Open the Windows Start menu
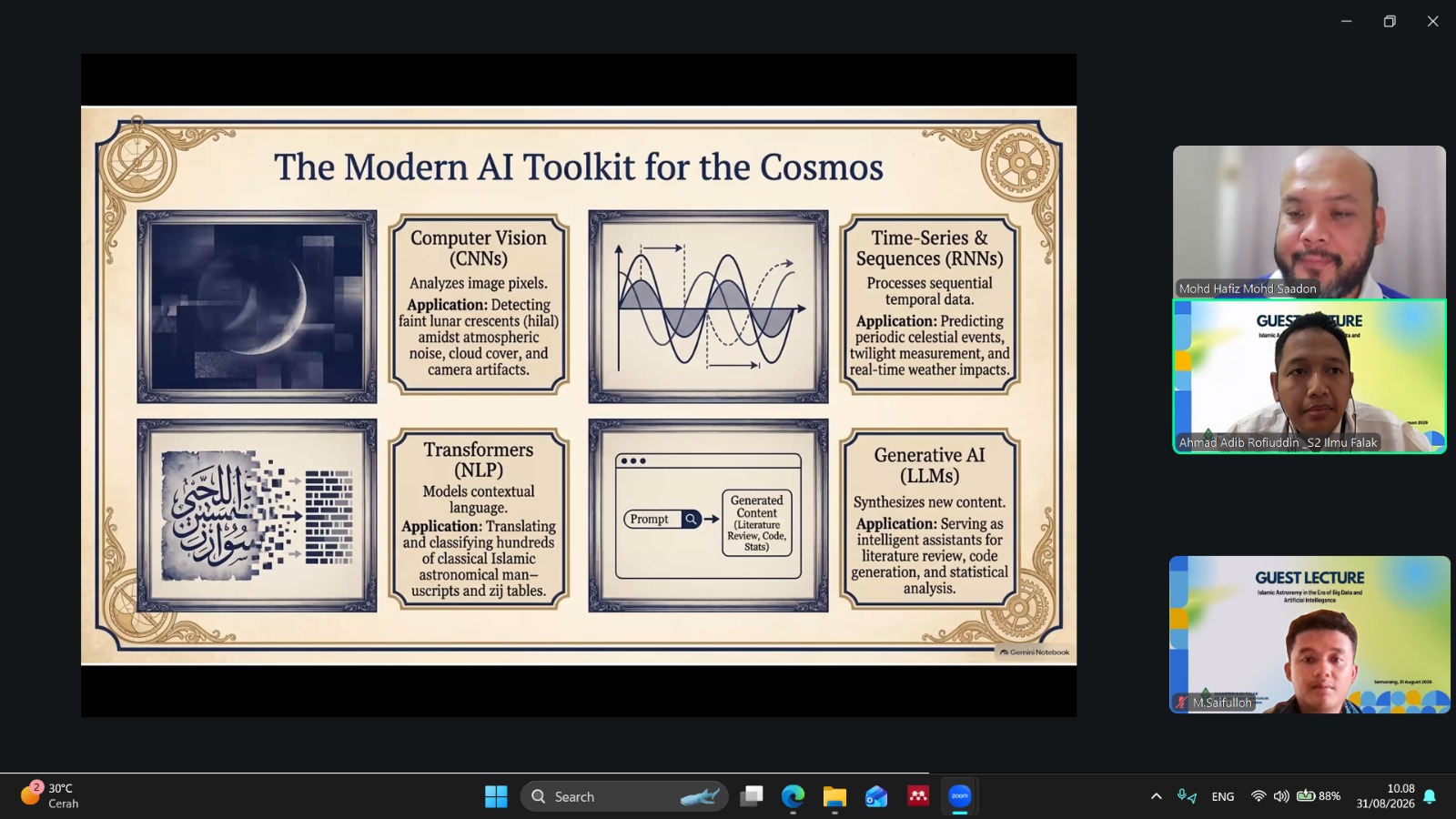The width and height of the screenshot is (1456, 819). (x=496, y=796)
